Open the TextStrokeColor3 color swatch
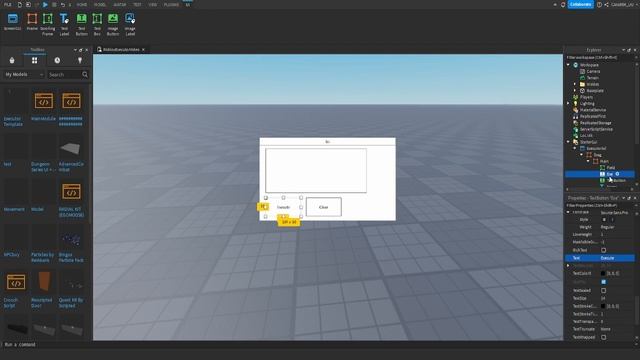Viewport: 640px width, 360px height. click(x=603, y=306)
